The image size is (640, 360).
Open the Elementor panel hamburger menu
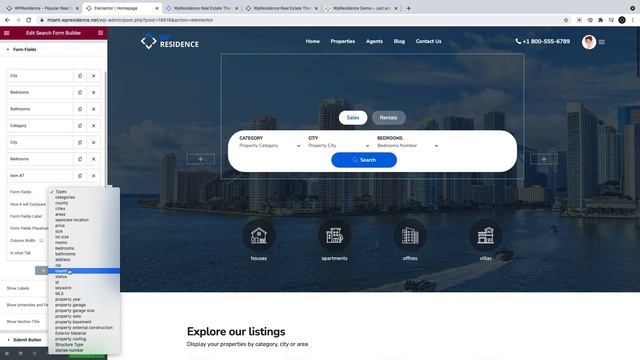tap(7, 33)
